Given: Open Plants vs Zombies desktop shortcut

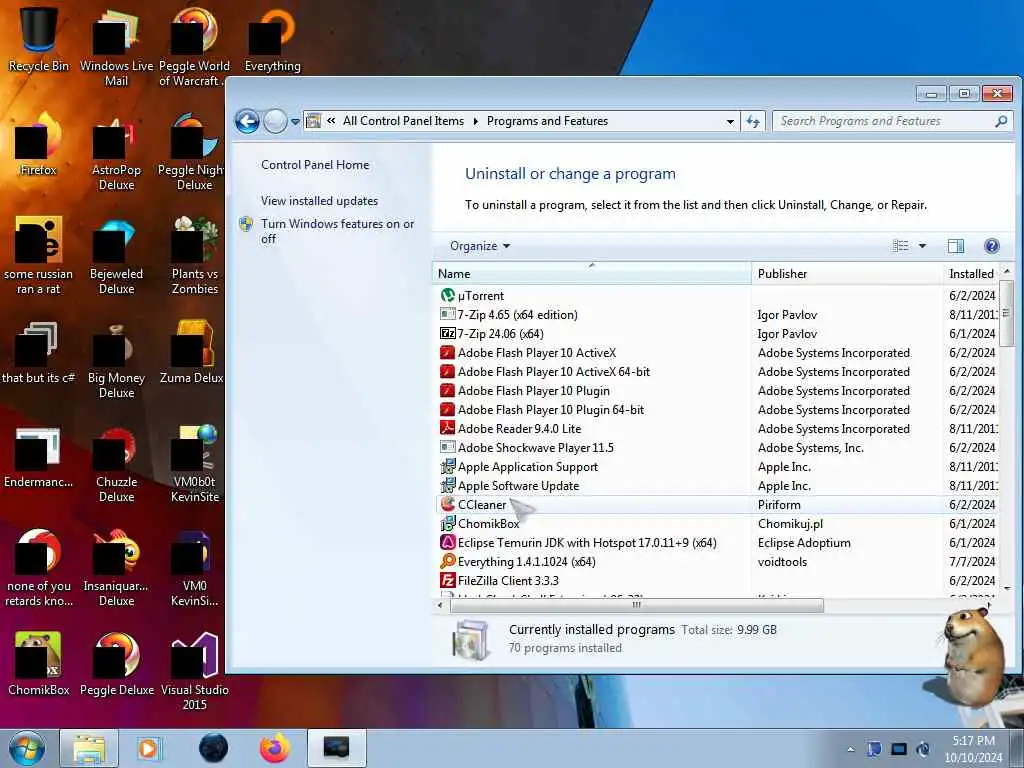Looking at the screenshot, I should coord(195,255).
